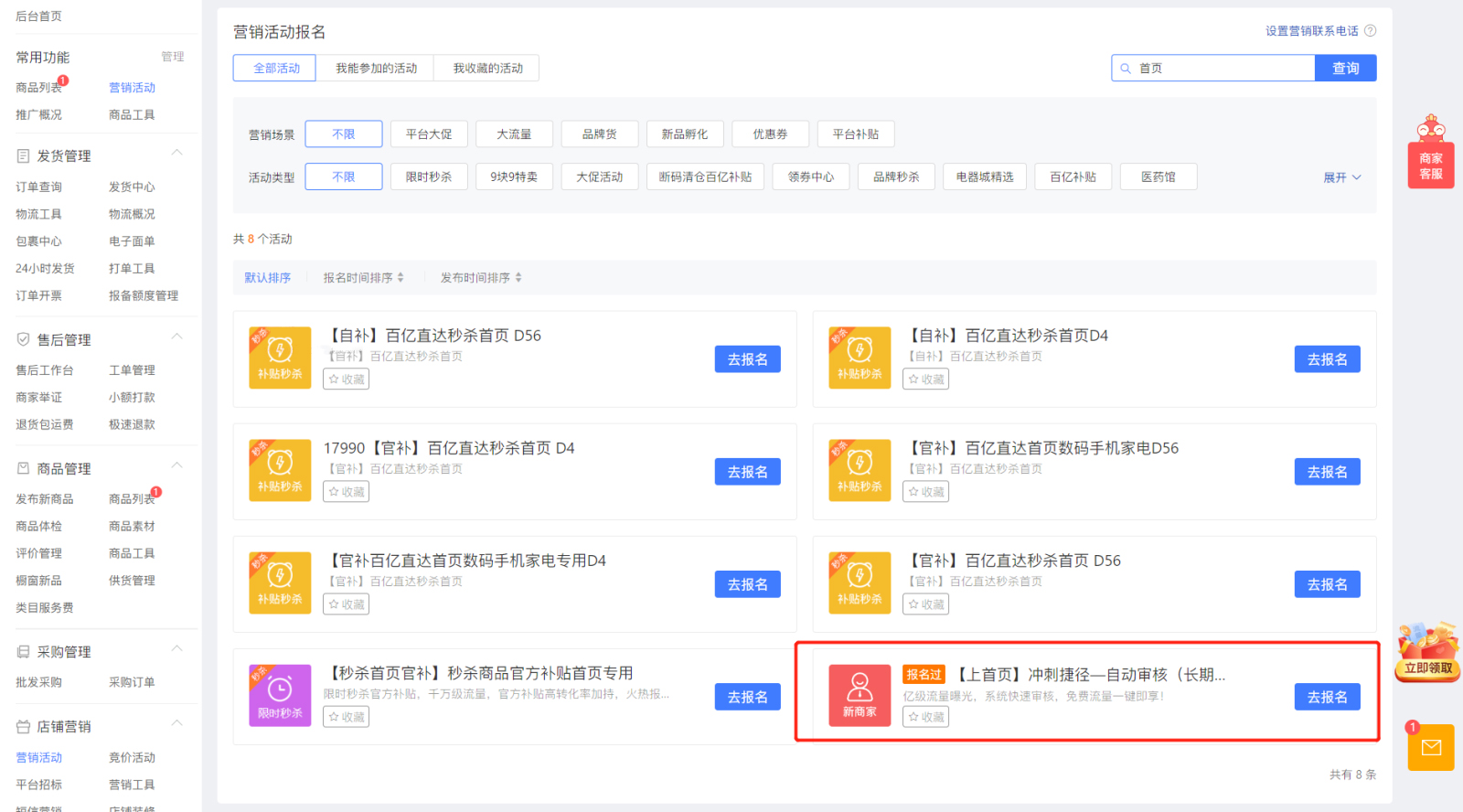The image size is (1463, 812).
Task: Click 补贴秒杀 icon of 百亿直达秒杀首页 D56 自补
Action: 280,358
